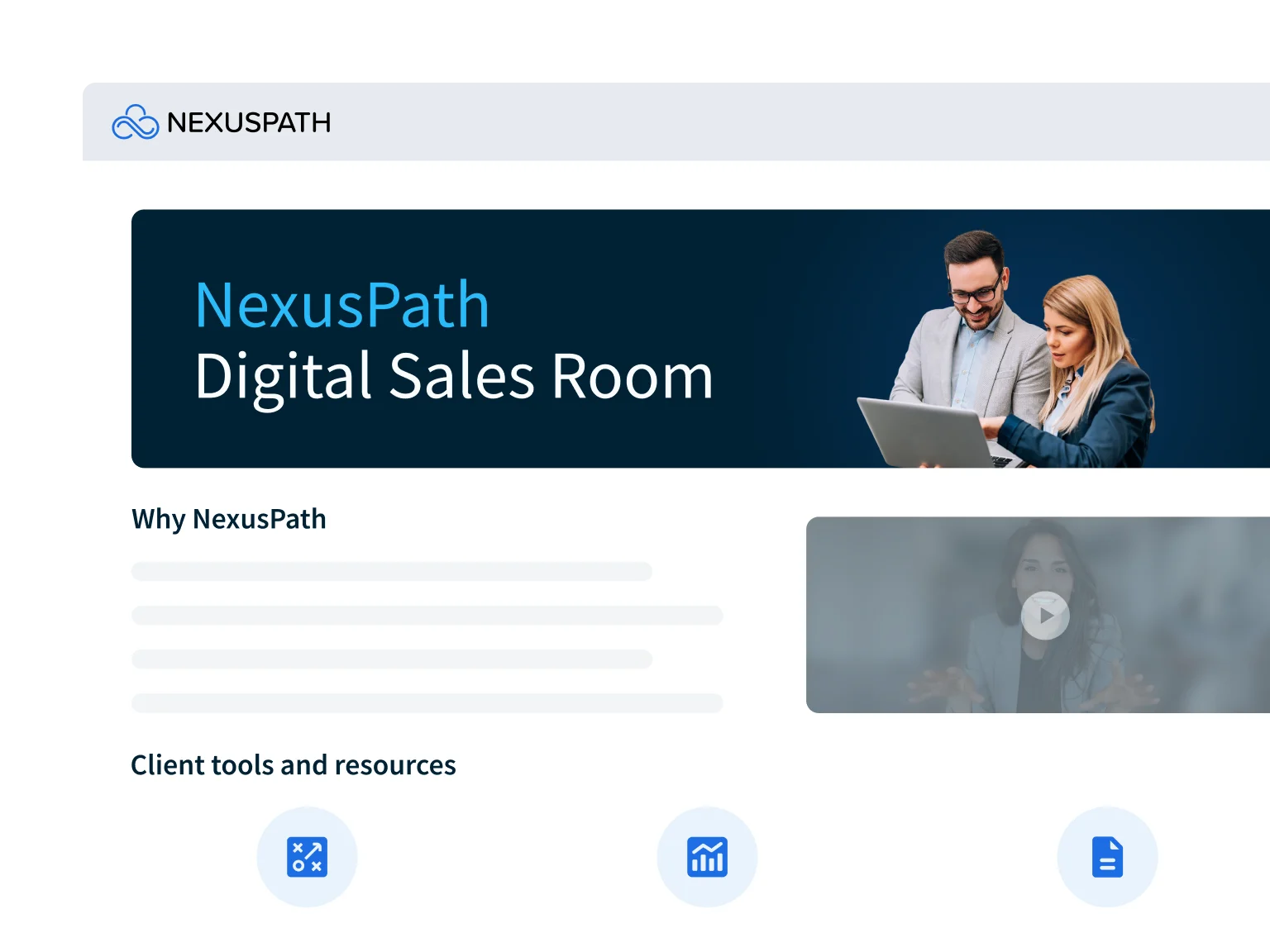Select the Why NexusPath heading
1270x952 pixels.
(229, 519)
